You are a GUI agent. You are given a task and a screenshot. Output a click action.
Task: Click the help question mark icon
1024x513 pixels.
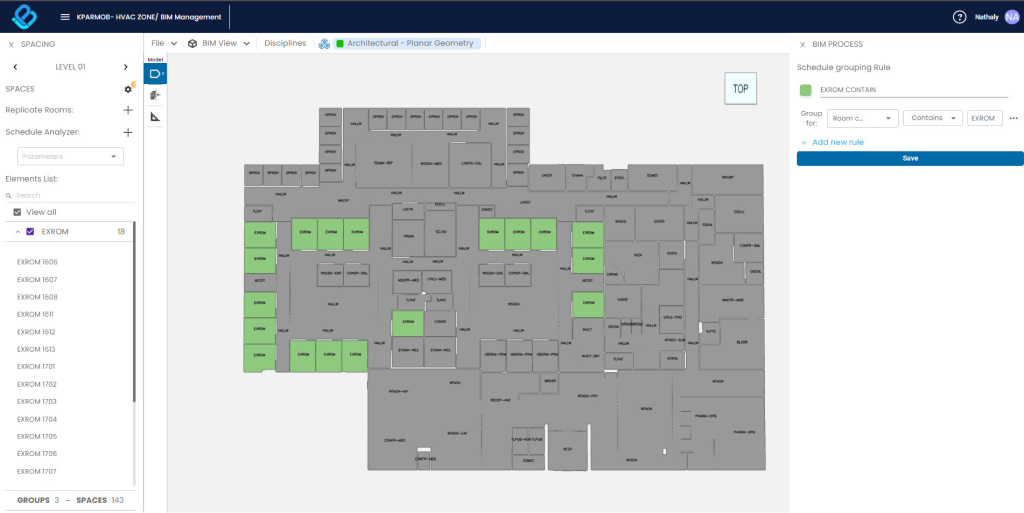[959, 17]
